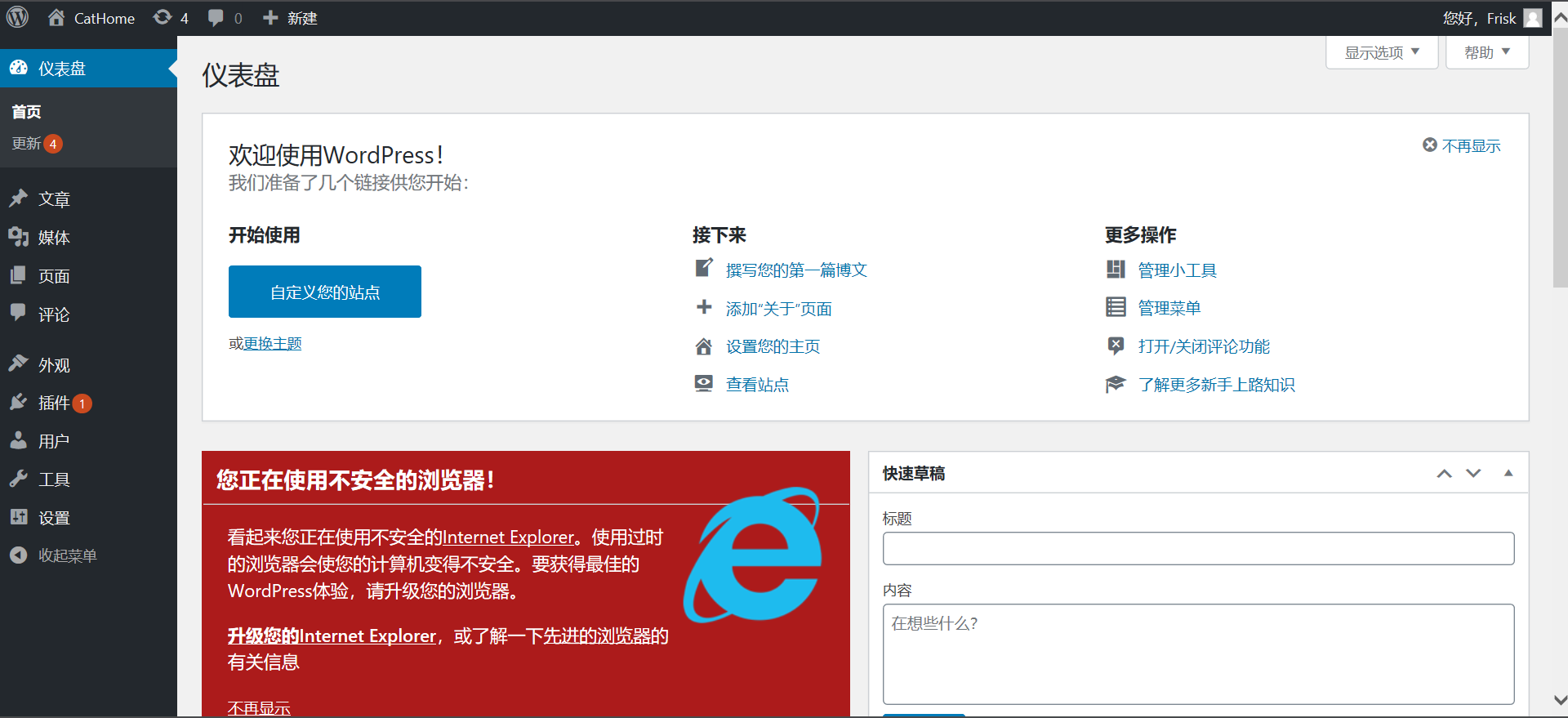Viewport: 1568px width, 718px height.
Task: Click 您好, Frisk account text
Action: point(1479,18)
